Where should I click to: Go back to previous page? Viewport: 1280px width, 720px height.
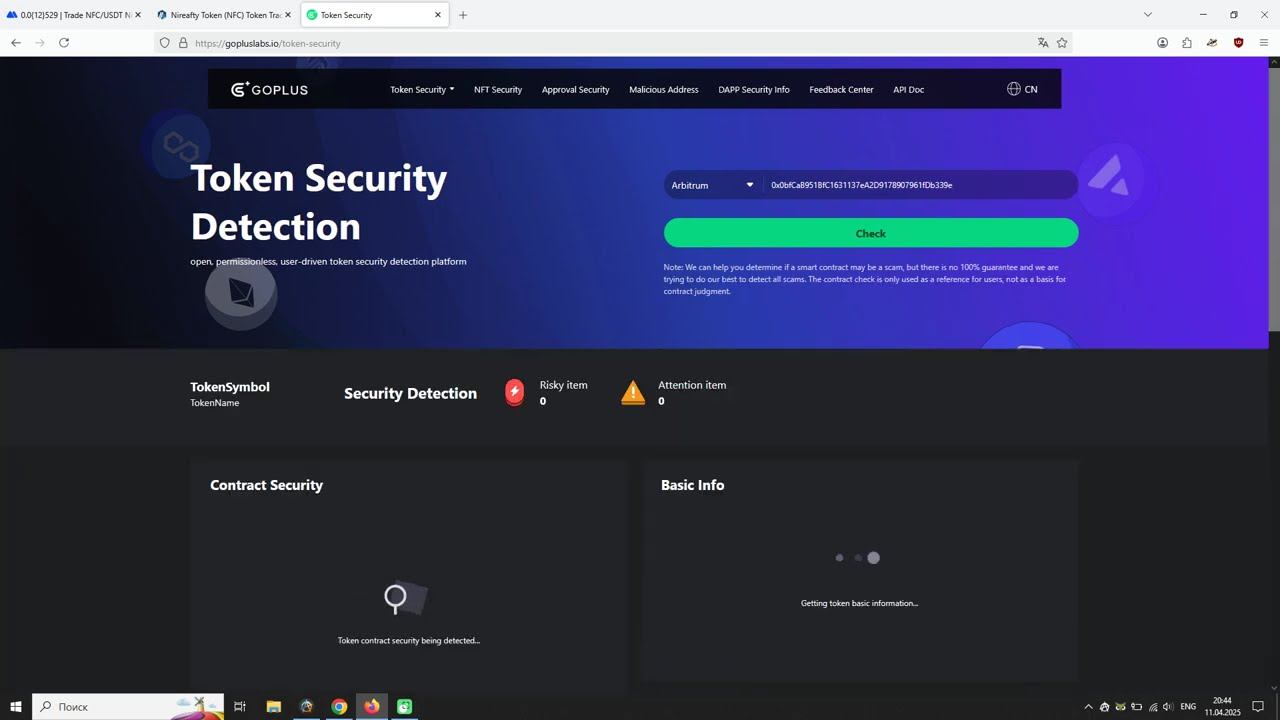[x=16, y=43]
